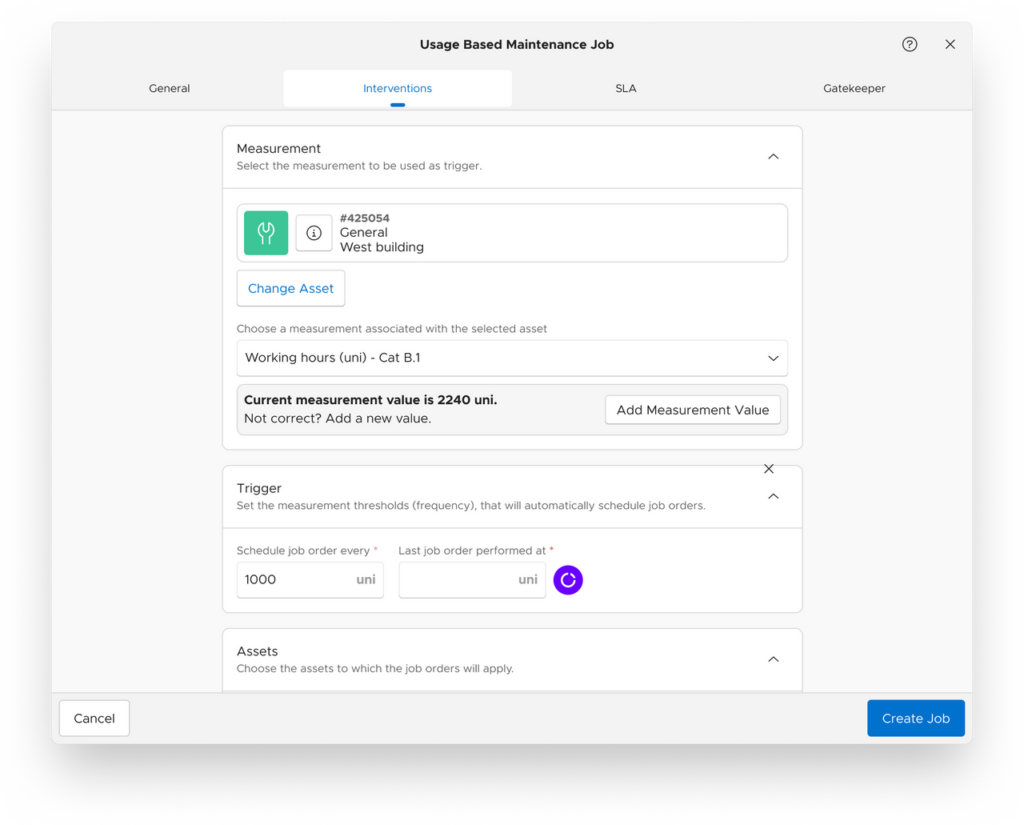Switch to the SLA tab

click(626, 88)
